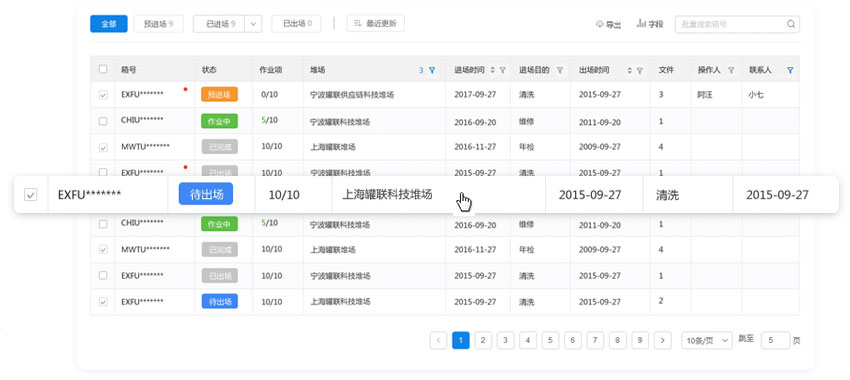Click the bar-chart fields icon
850x380 pixels.
641,24
